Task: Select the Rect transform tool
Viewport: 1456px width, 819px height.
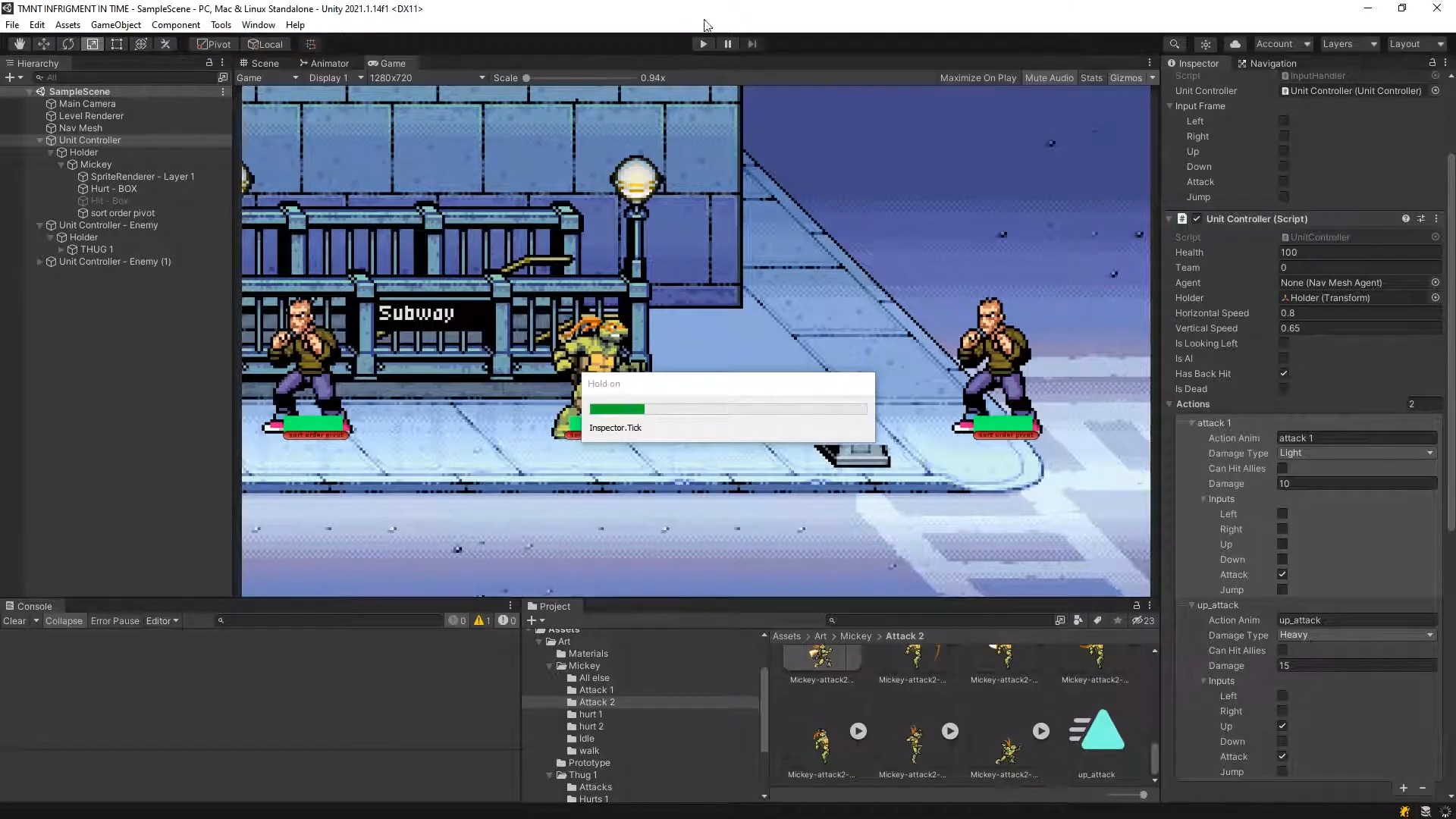Action: pyautogui.click(x=117, y=44)
